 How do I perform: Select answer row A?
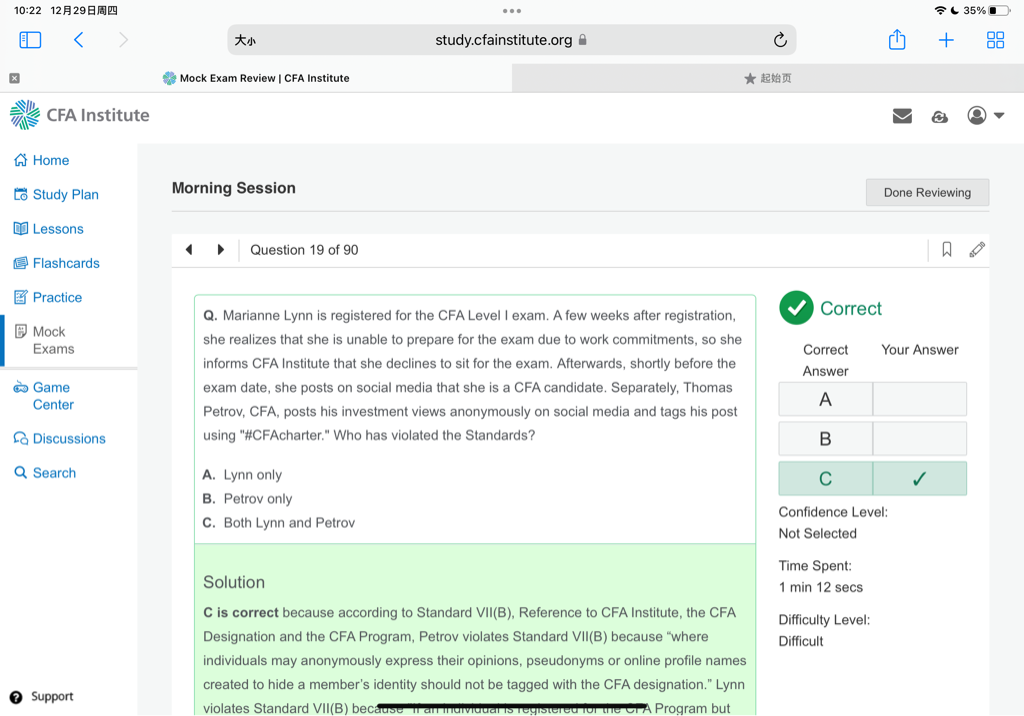[x=872, y=399]
